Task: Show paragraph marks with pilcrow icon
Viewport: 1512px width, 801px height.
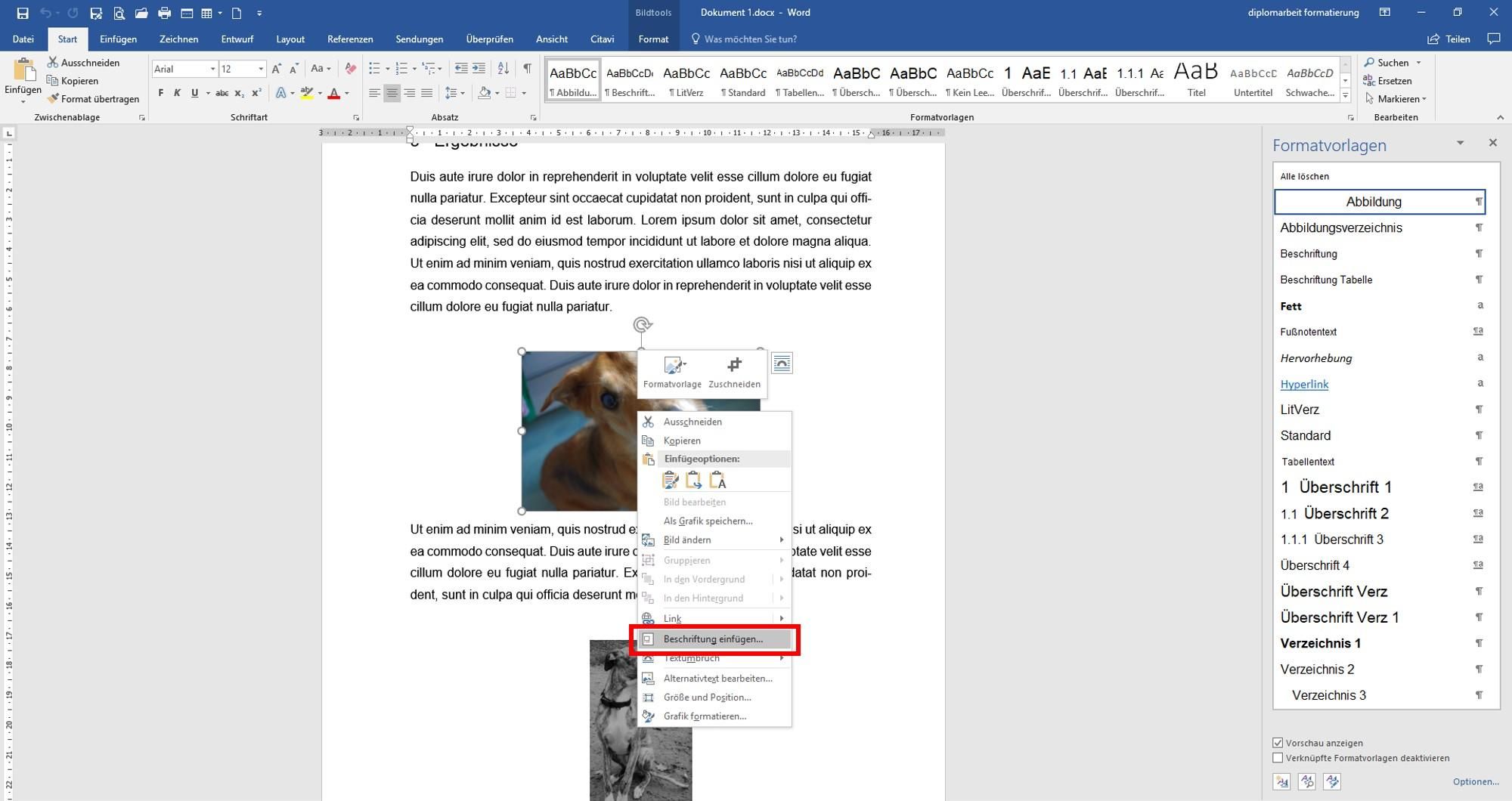Action: click(x=527, y=69)
